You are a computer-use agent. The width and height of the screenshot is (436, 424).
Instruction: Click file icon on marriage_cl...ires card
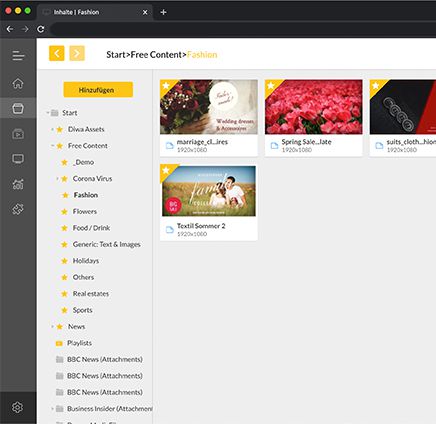coord(170,145)
